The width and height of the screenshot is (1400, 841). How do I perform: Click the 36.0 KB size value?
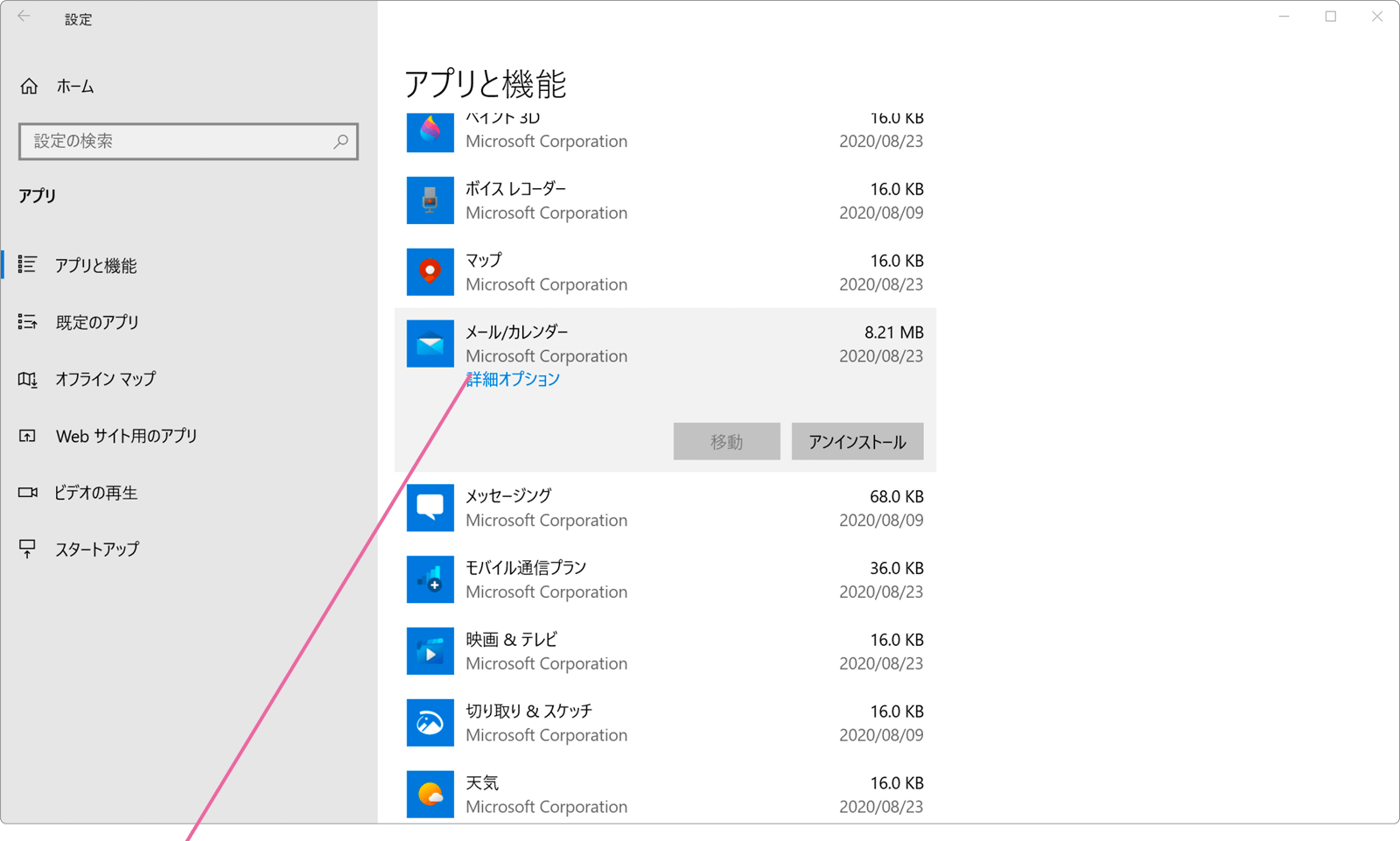tap(897, 568)
